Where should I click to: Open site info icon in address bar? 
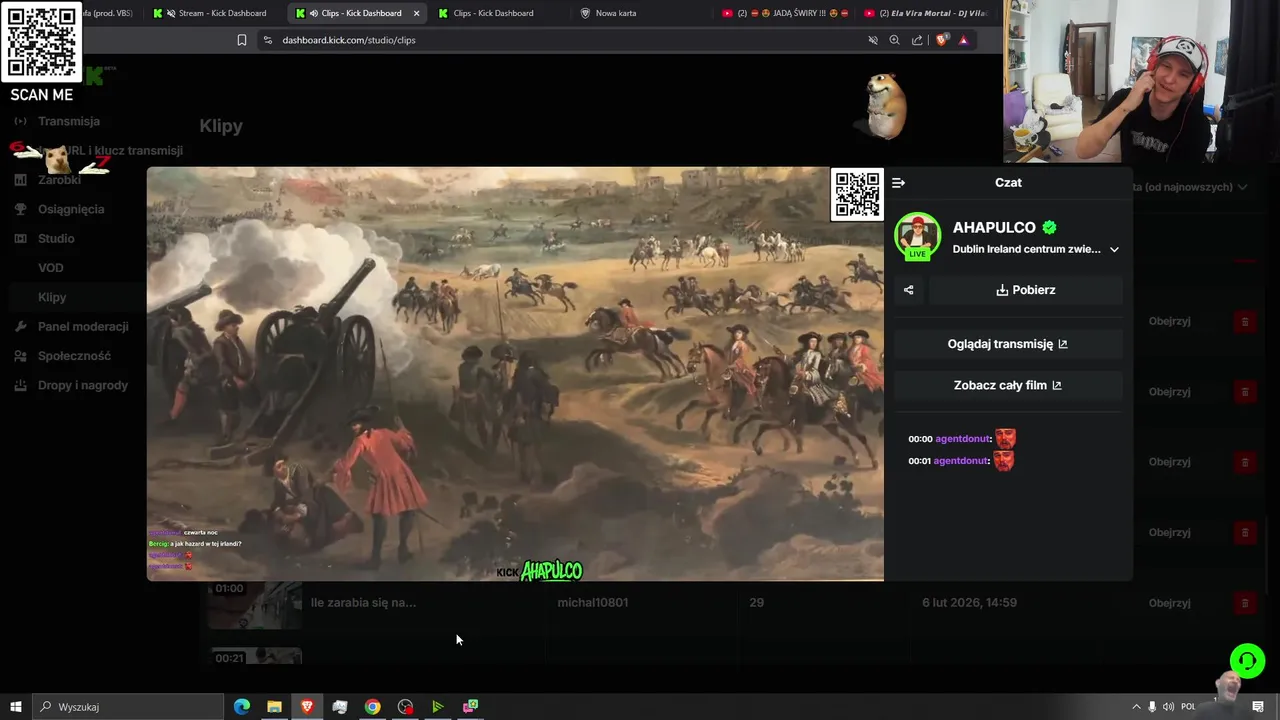click(267, 40)
